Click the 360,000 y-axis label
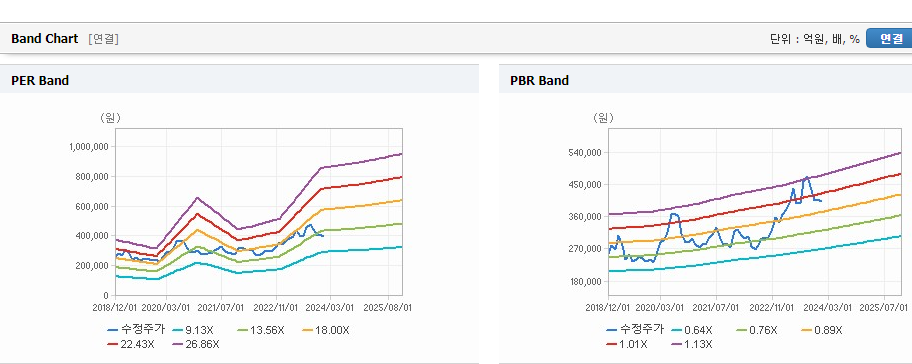The image size is (912, 364). pyautogui.click(x=585, y=217)
